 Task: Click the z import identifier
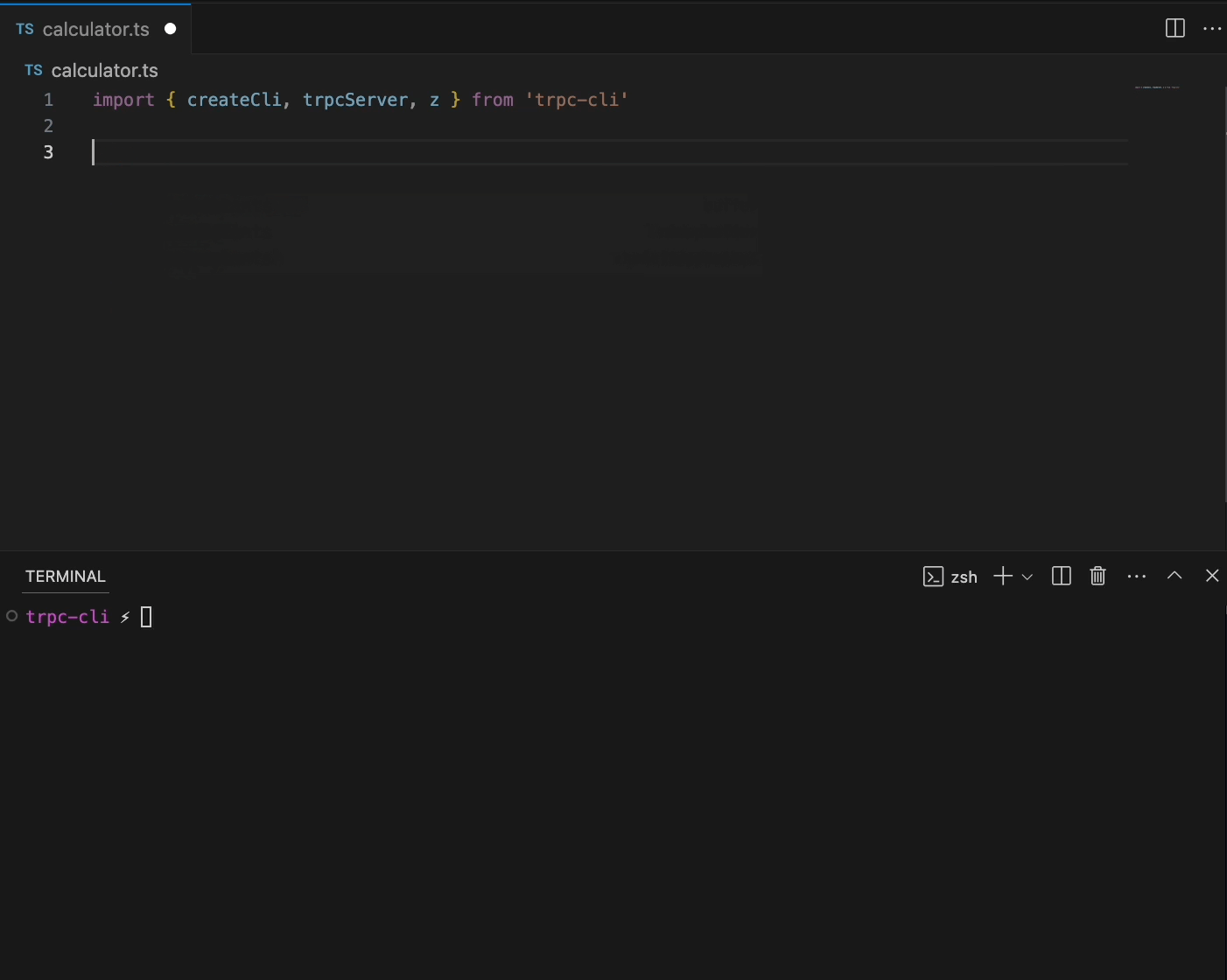tap(434, 100)
